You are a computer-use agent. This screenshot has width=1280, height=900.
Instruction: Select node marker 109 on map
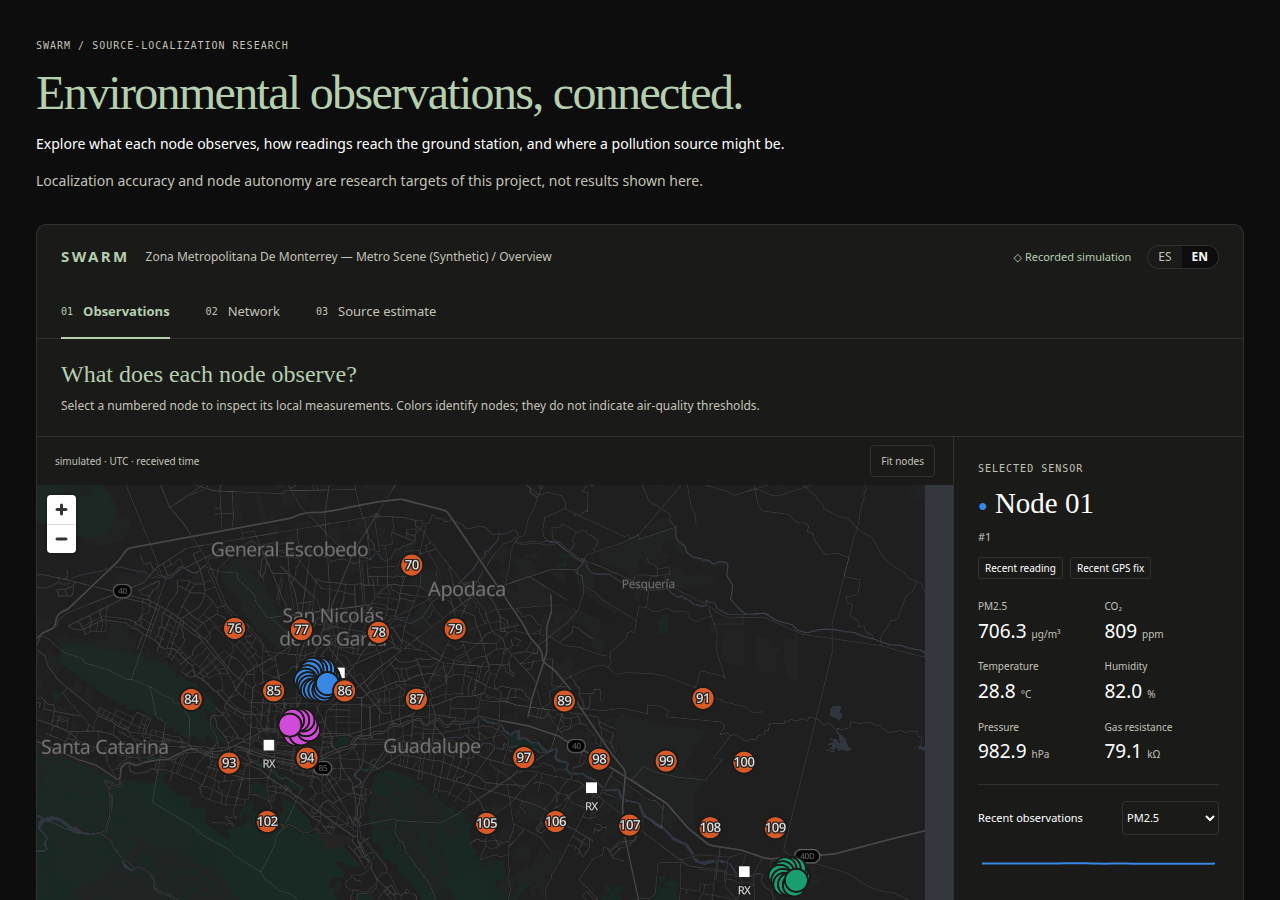coord(776,827)
